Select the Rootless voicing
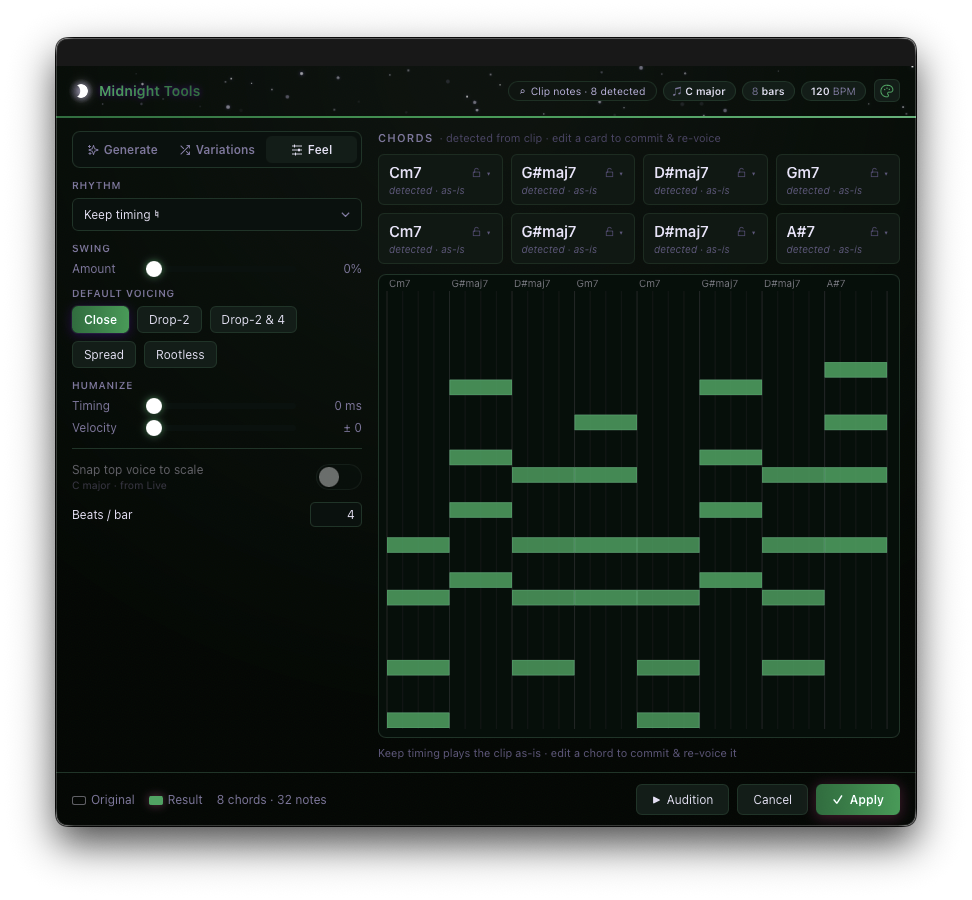Viewport: 972px width, 900px height. point(180,355)
